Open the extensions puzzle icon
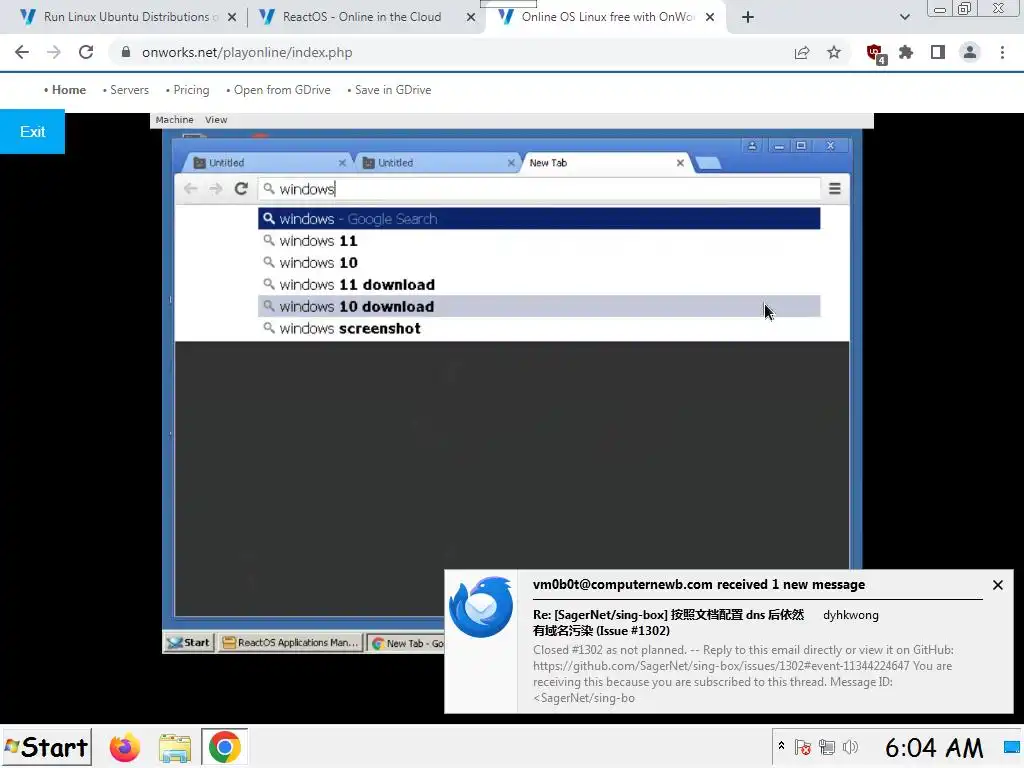The height and width of the screenshot is (768, 1024). 906,52
